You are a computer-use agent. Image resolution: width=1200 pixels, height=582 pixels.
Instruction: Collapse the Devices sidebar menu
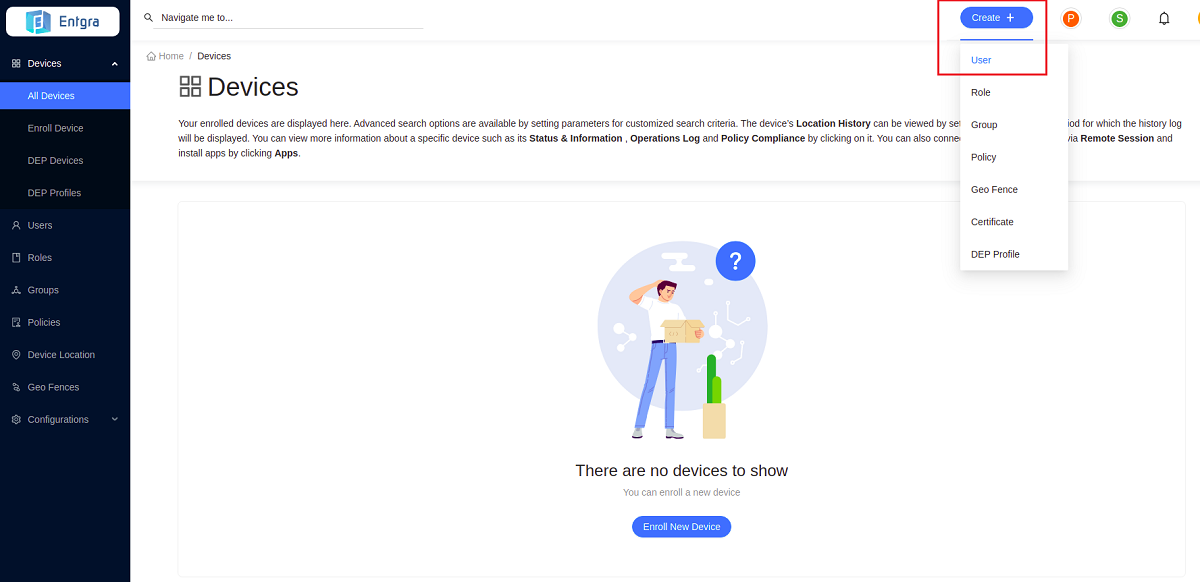point(114,64)
